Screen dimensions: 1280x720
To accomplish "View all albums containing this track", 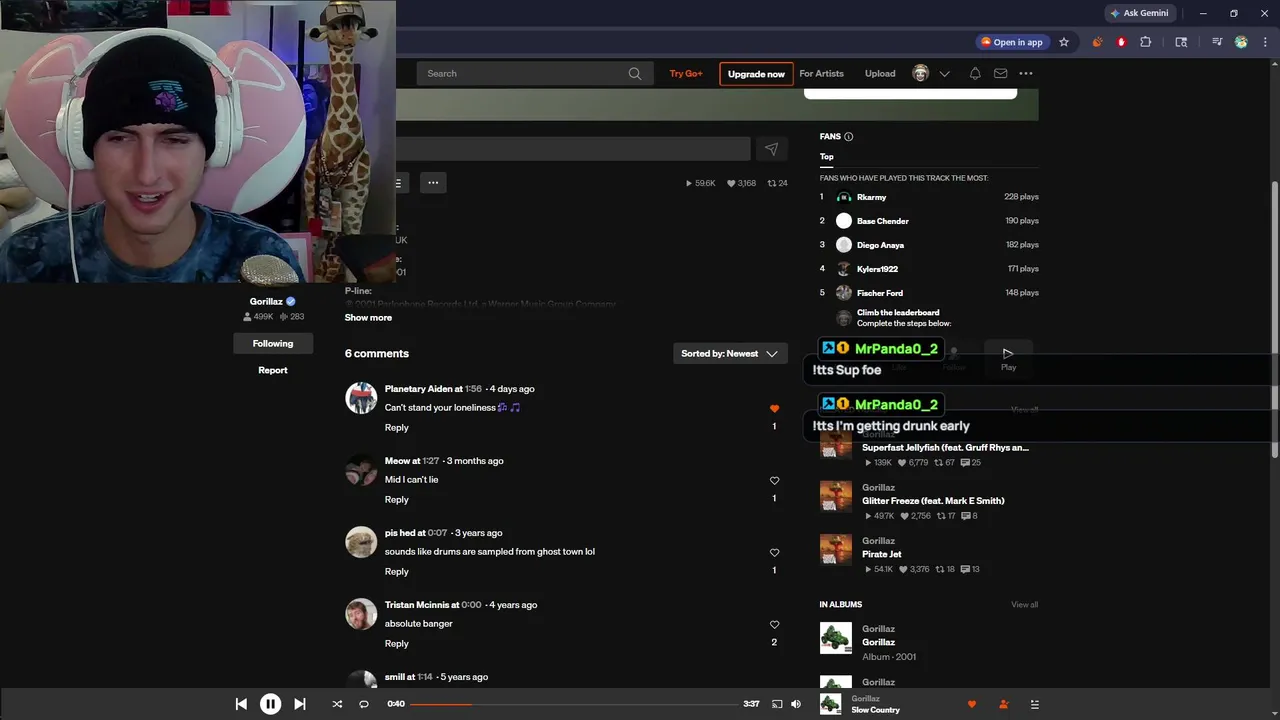I will (1024, 605).
